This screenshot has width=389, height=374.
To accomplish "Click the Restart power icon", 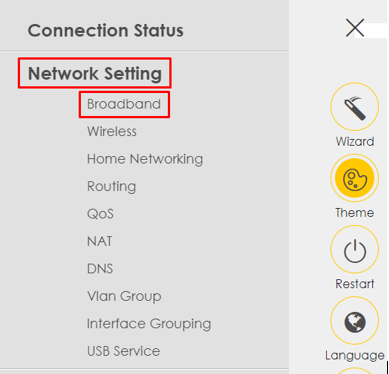I will [354, 249].
